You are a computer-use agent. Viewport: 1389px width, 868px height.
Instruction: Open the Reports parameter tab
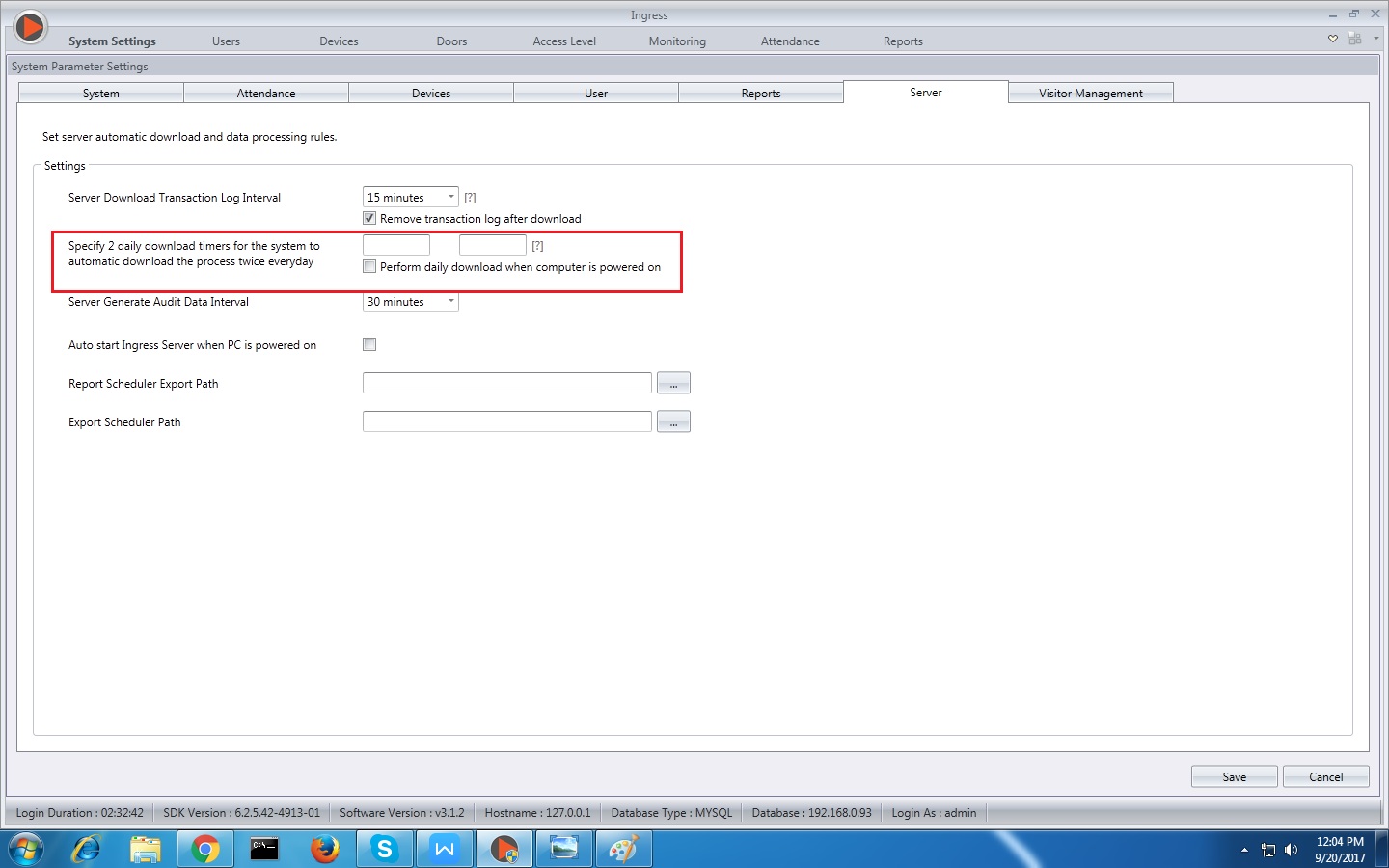click(761, 93)
